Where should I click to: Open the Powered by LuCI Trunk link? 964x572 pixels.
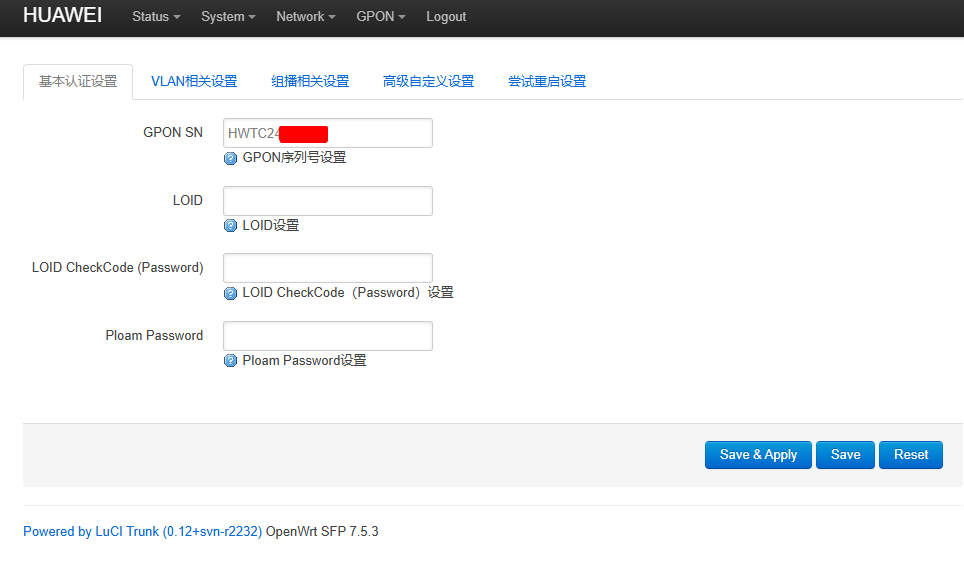coord(143,531)
